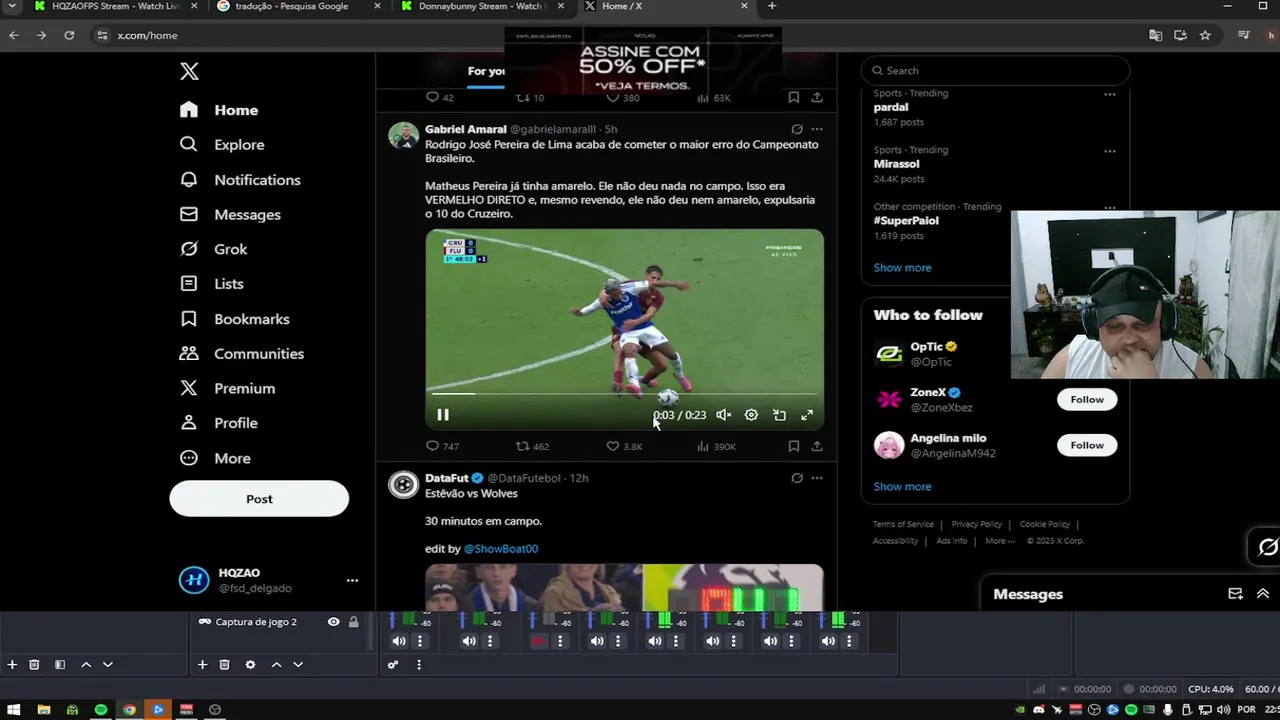
Task: Share Gabriel Amaral's tweet
Action: (x=817, y=446)
